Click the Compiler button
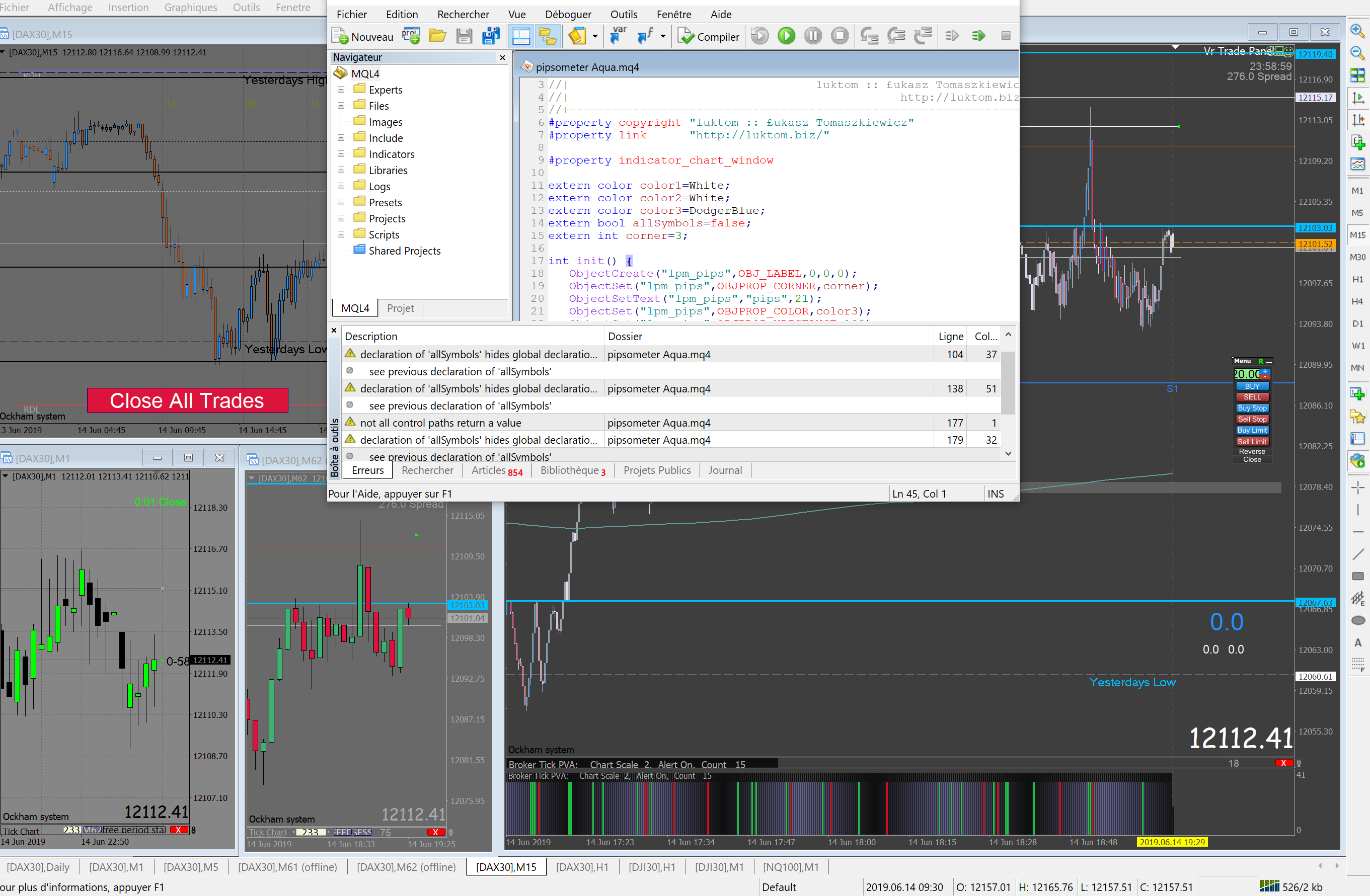Viewport: 1370px width, 896px height. tap(709, 36)
